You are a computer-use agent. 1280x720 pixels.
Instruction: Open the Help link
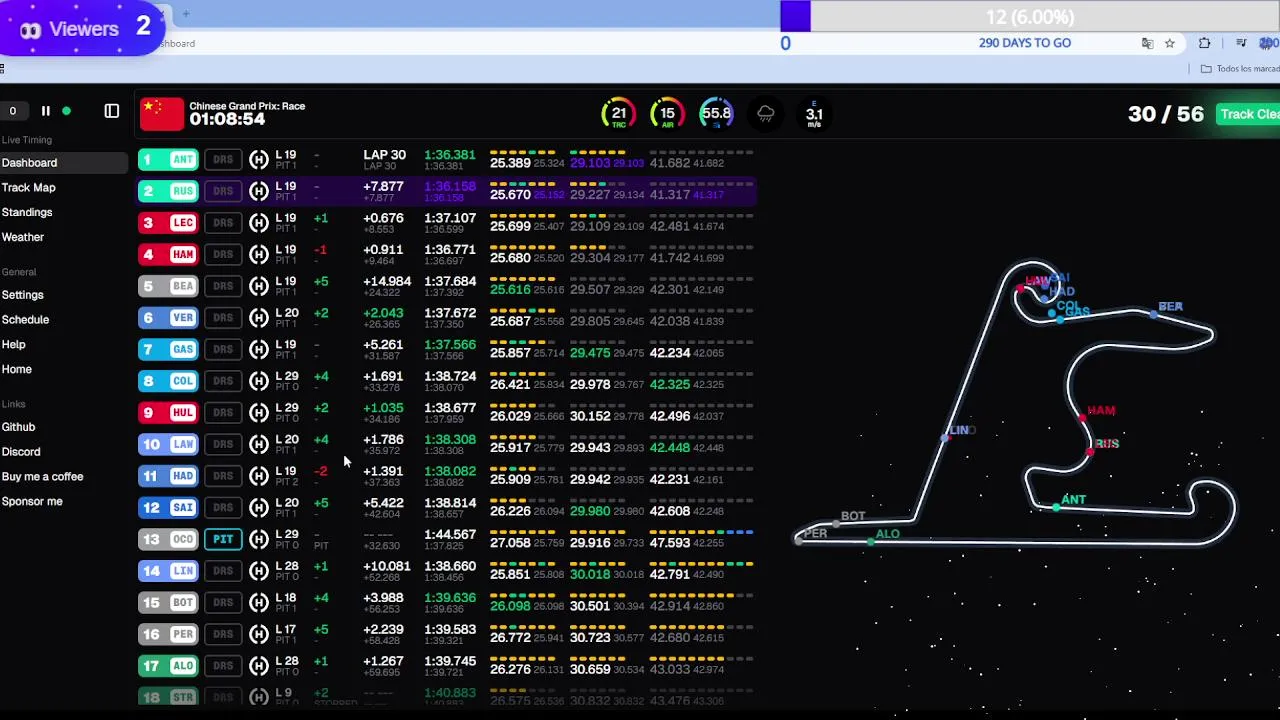(x=13, y=345)
